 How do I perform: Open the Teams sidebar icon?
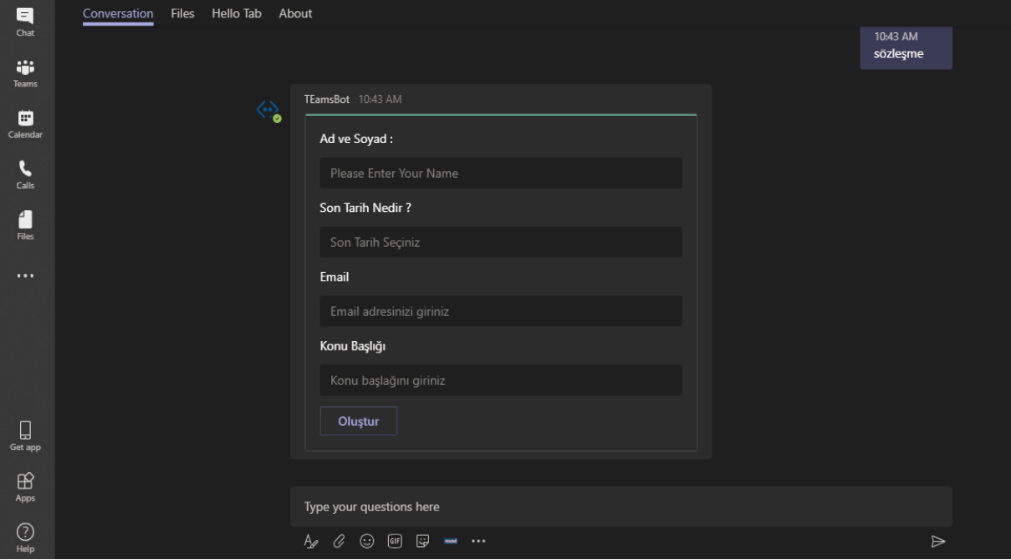(25, 73)
